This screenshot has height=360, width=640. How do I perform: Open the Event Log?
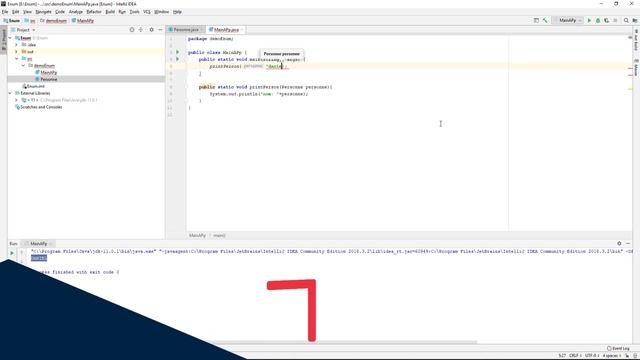[618, 349]
